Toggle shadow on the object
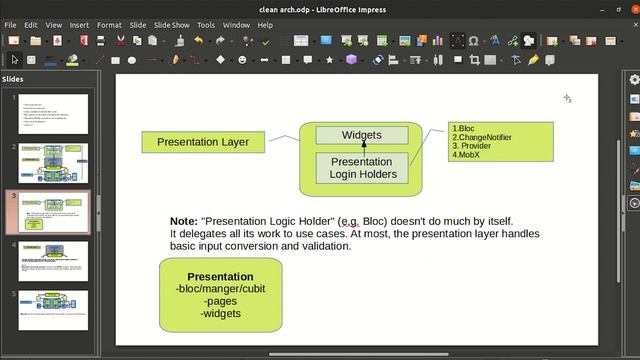 pyautogui.click(x=458, y=60)
